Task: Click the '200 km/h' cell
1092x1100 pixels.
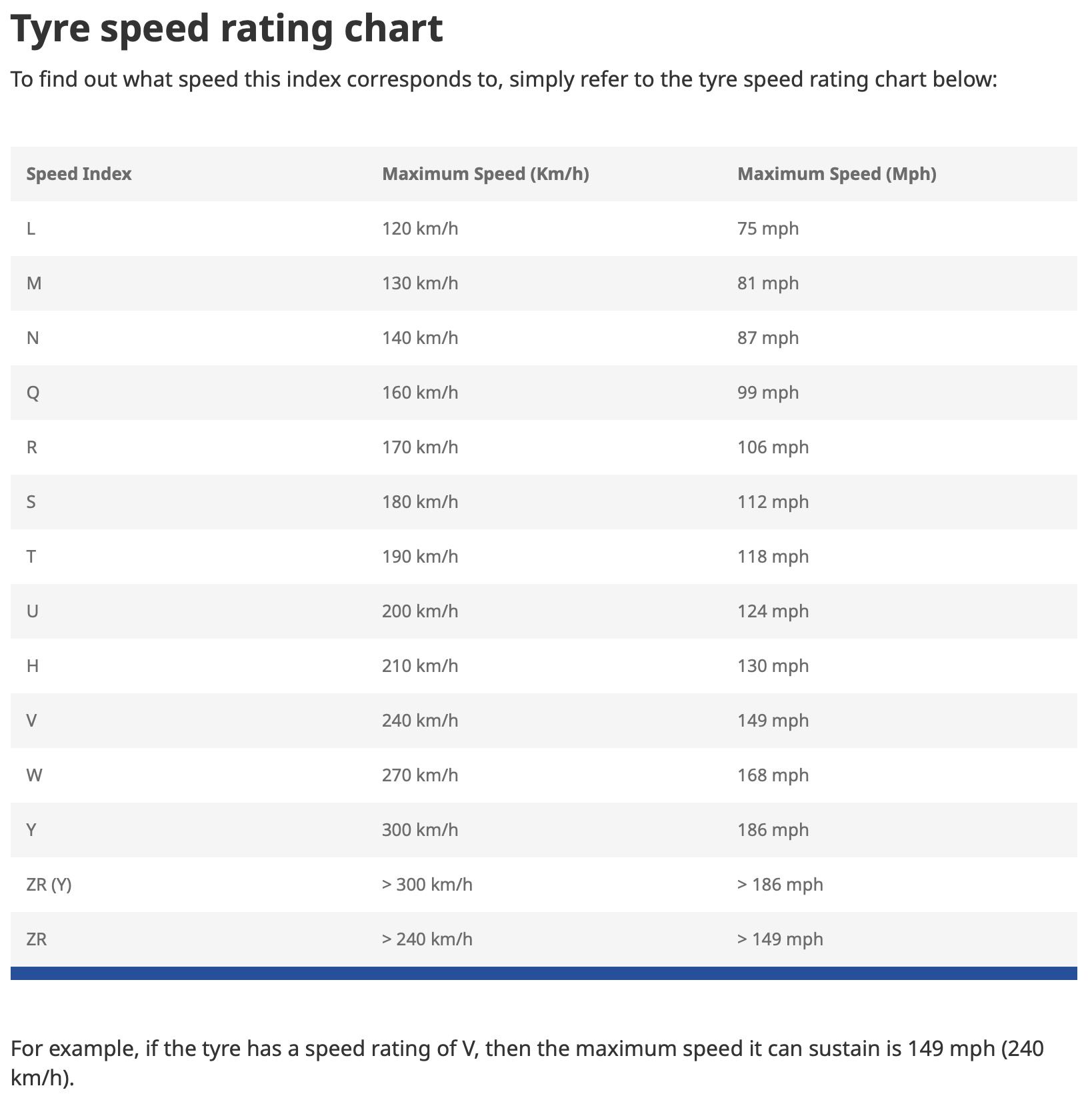Action: (x=420, y=611)
